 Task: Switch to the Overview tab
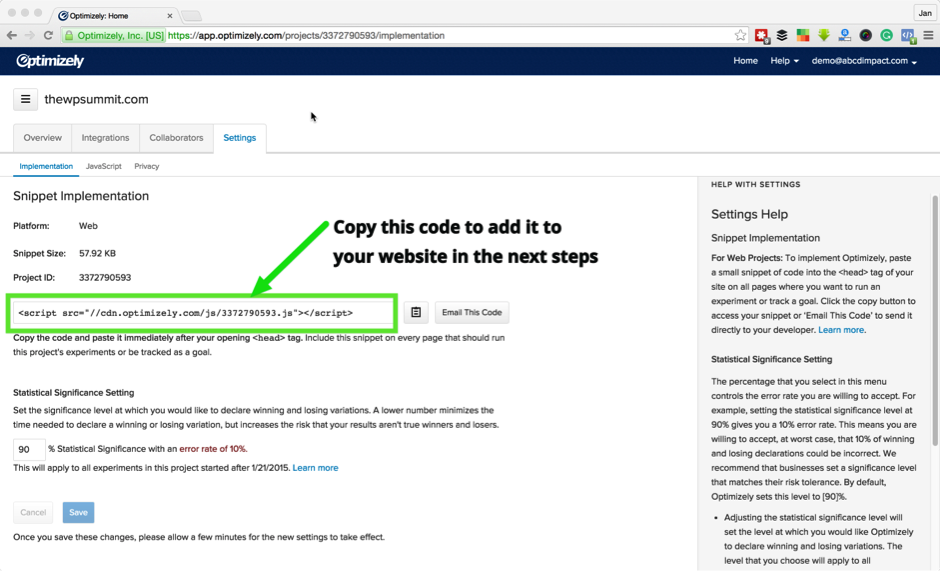43,138
